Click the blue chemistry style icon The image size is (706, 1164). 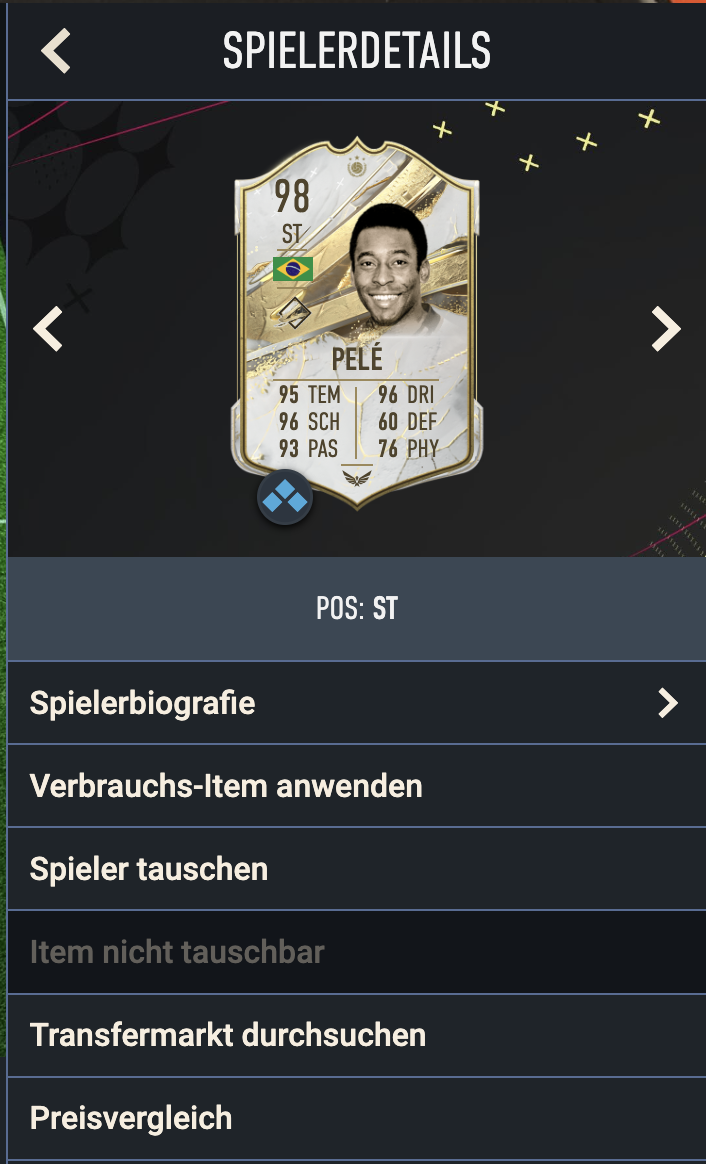click(285, 498)
